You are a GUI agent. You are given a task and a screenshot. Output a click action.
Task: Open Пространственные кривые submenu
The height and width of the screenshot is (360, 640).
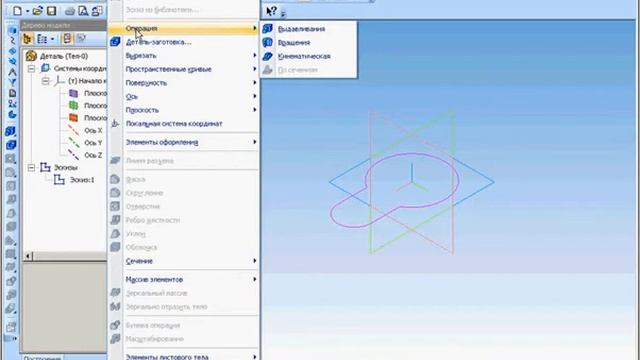pyautogui.click(x=184, y=69)
